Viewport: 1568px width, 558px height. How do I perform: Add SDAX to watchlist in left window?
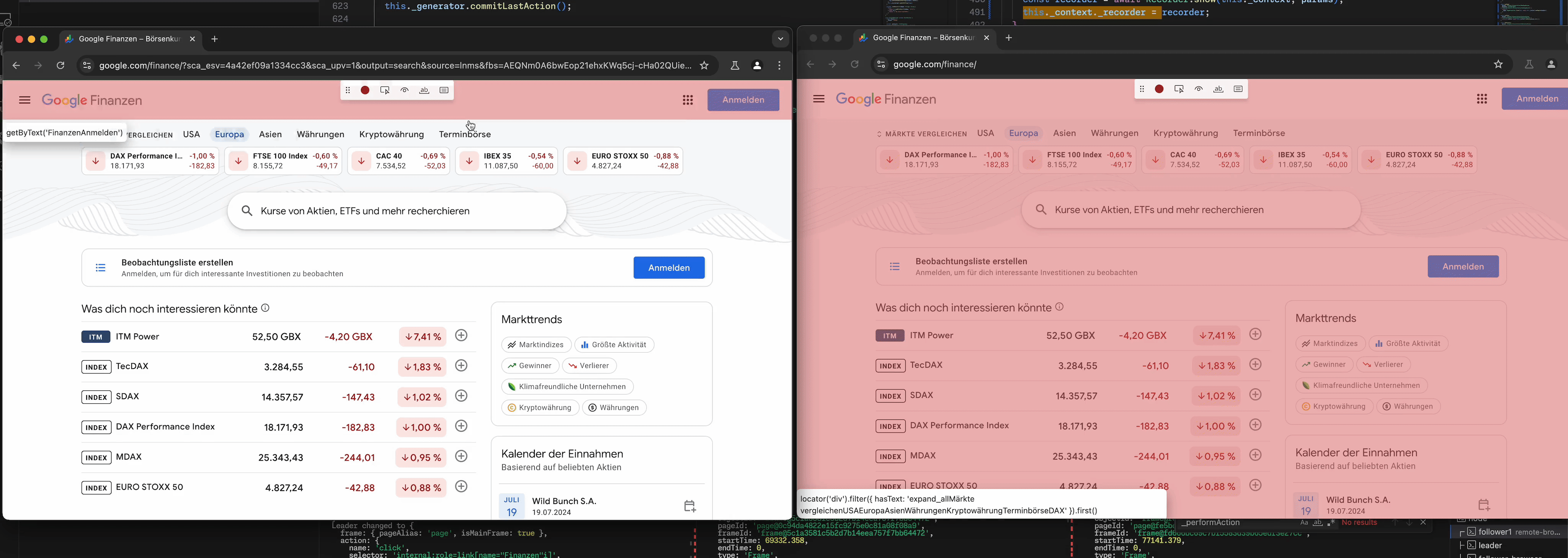pyautogui.click(x=461, y=395)
